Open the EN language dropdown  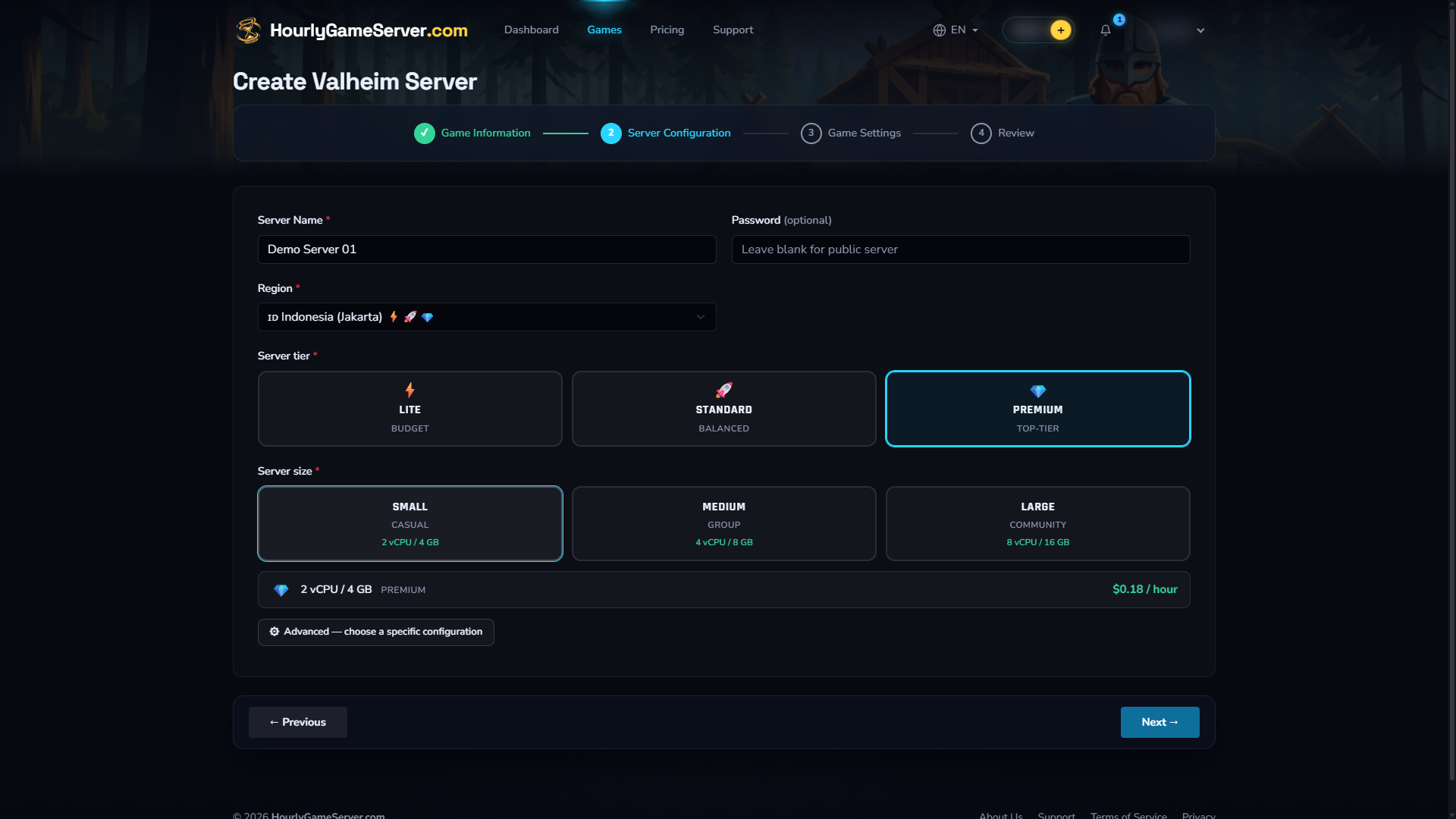pyautogui.click(x=956, y=30)
